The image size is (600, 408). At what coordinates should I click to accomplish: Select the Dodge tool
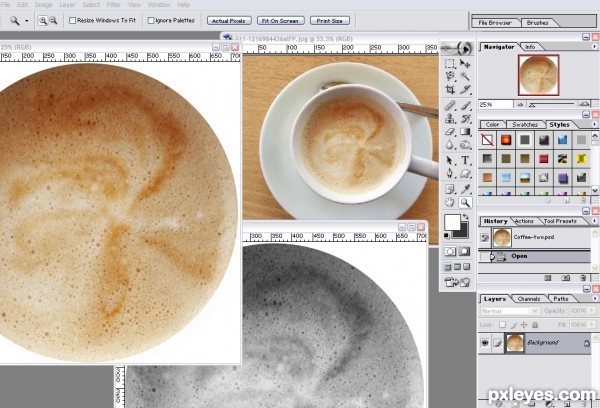(465, 145)
